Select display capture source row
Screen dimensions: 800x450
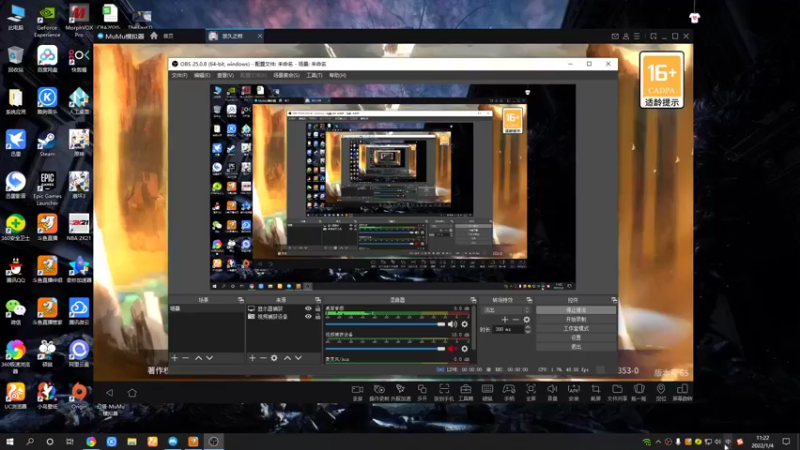(284, 309)
